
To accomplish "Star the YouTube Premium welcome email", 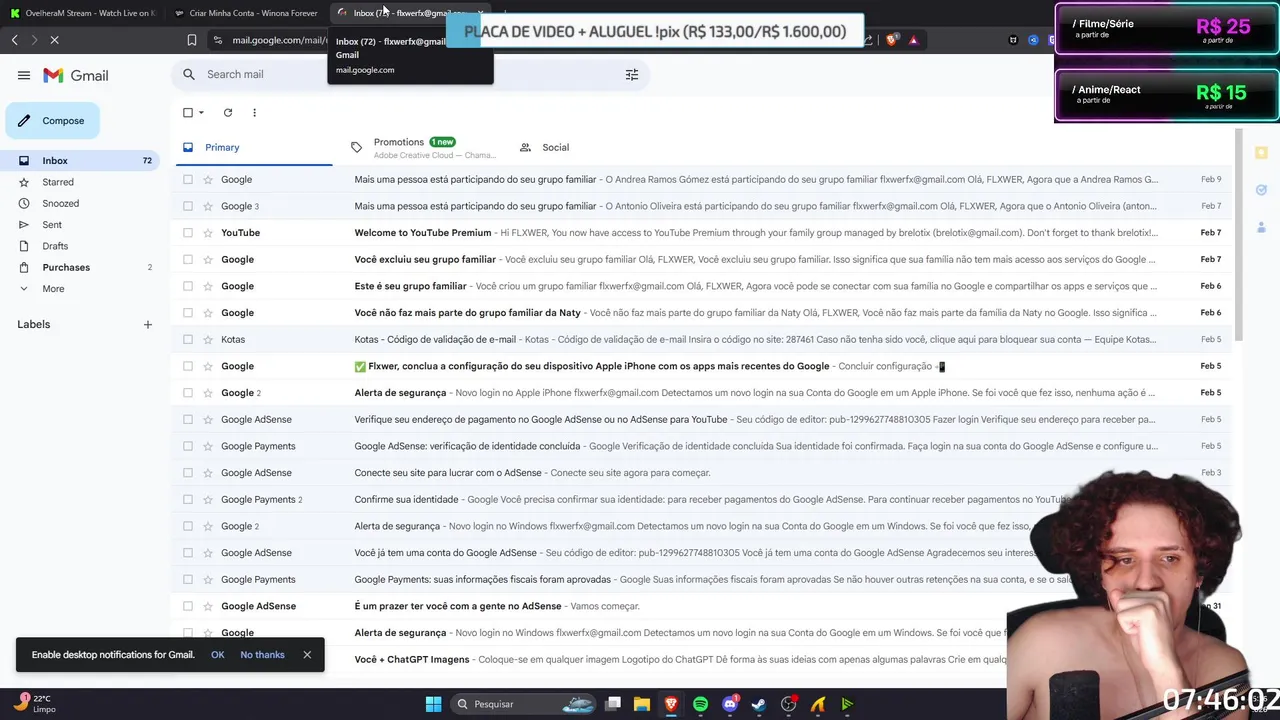I will 208,233.
